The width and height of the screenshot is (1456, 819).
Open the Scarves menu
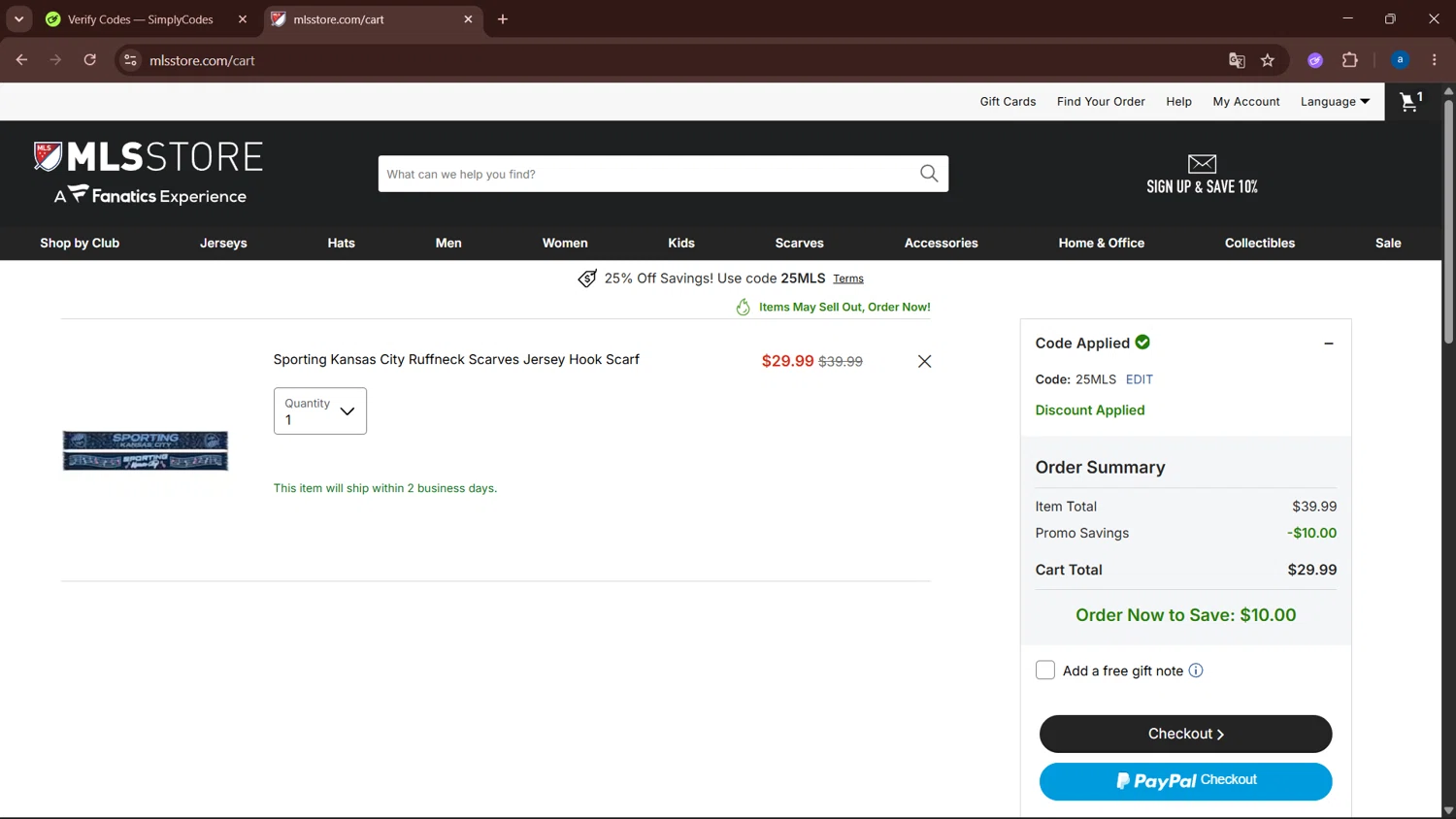click(x=800, y=243)
